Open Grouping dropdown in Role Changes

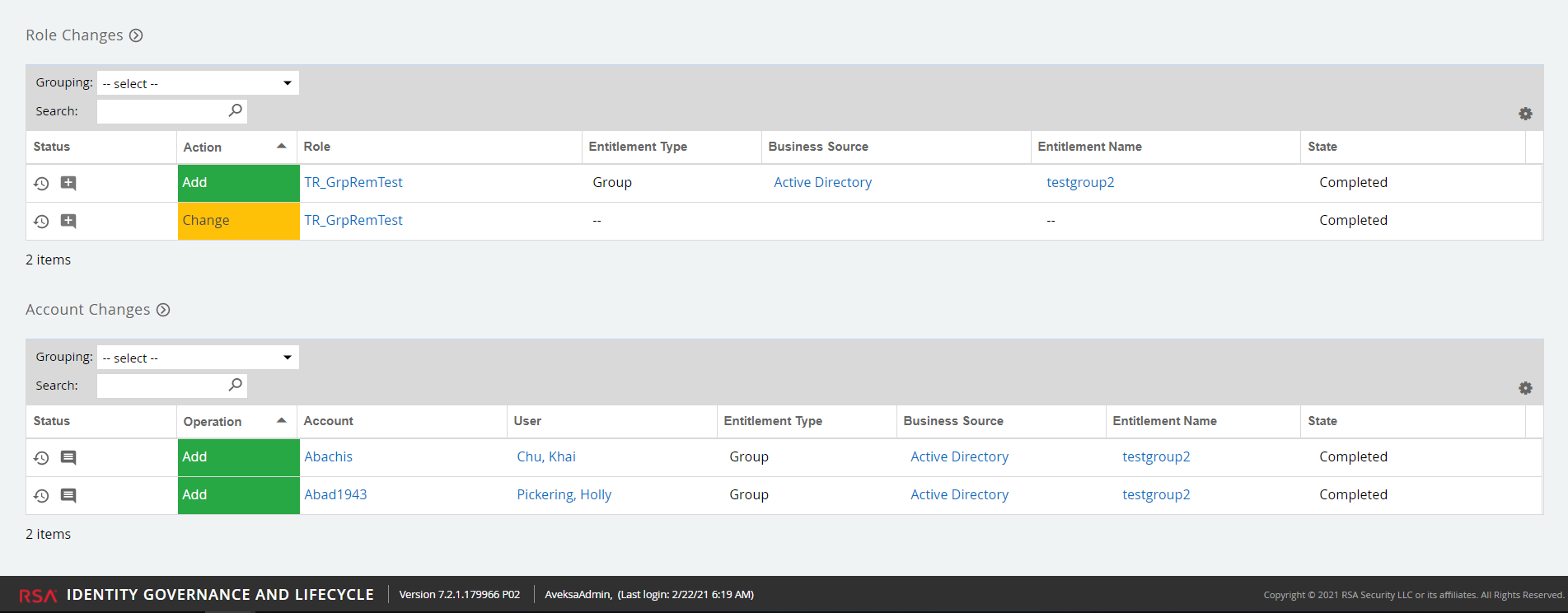coord(198,83)
